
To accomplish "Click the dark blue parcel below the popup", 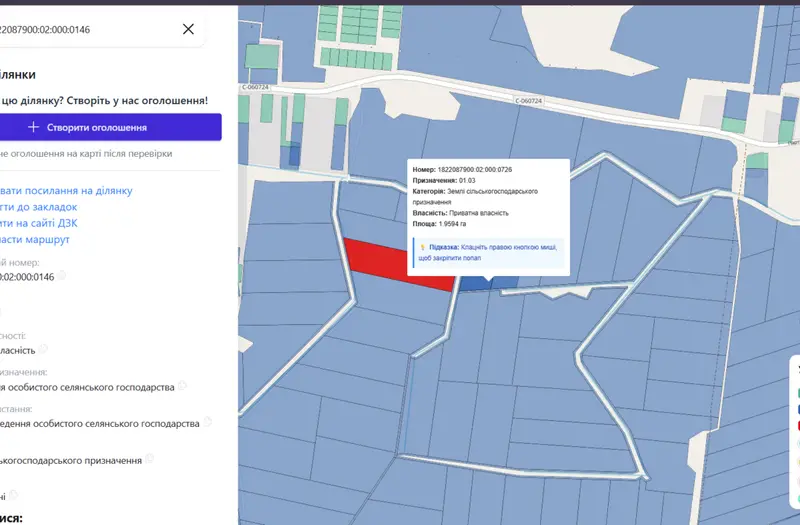I will coord(476,284).
